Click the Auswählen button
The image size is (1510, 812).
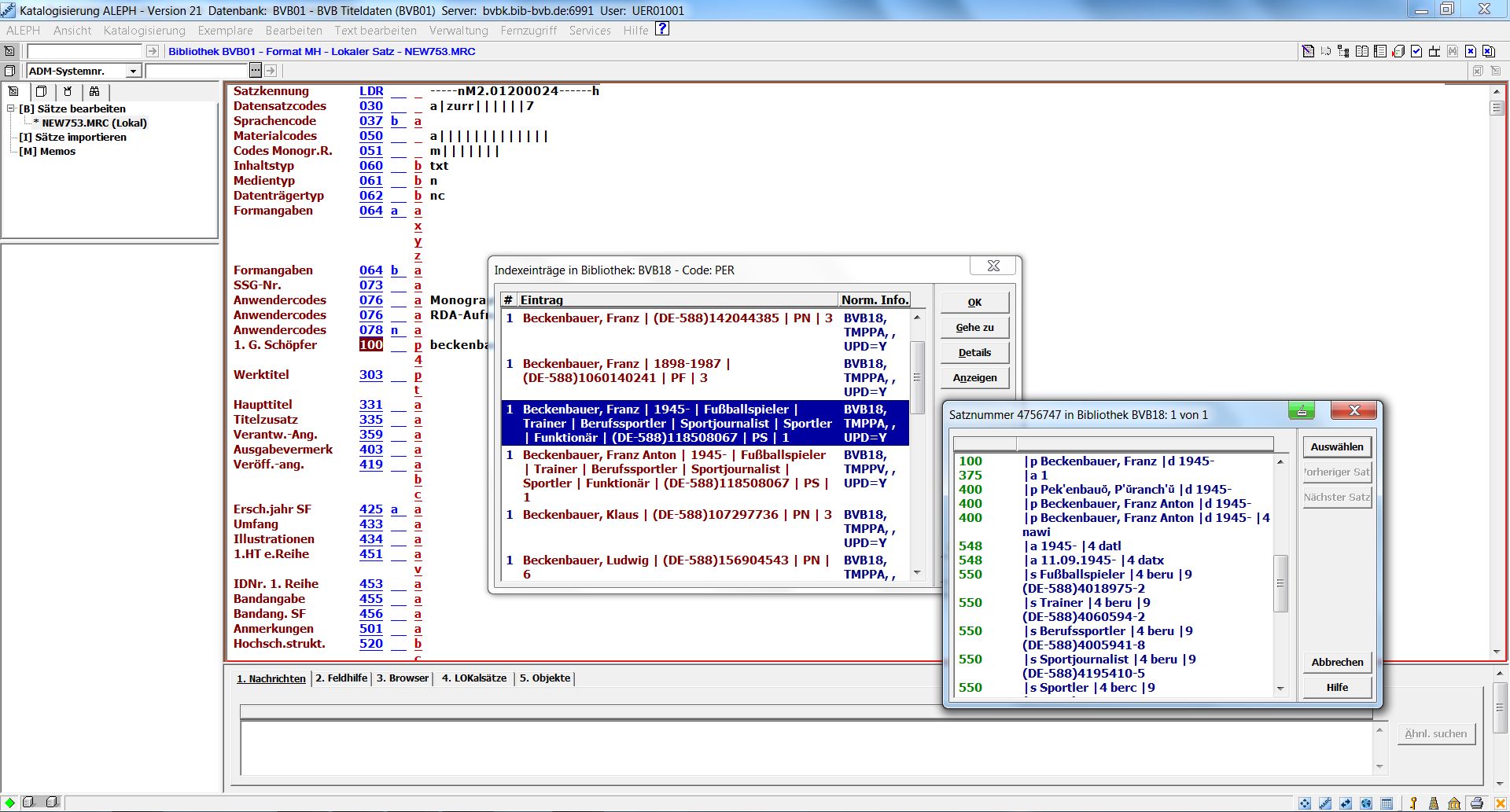[x=1336, y=446]
